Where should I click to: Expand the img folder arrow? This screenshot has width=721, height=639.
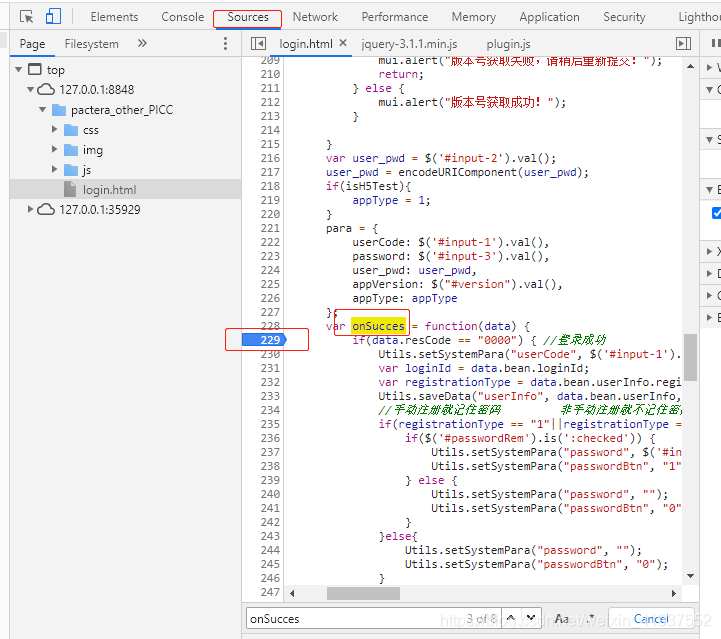[54, 149]
